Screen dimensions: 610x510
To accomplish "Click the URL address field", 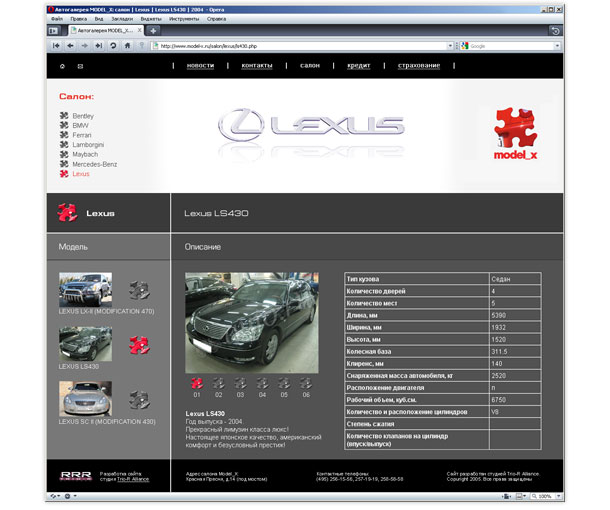I will 303,46.
